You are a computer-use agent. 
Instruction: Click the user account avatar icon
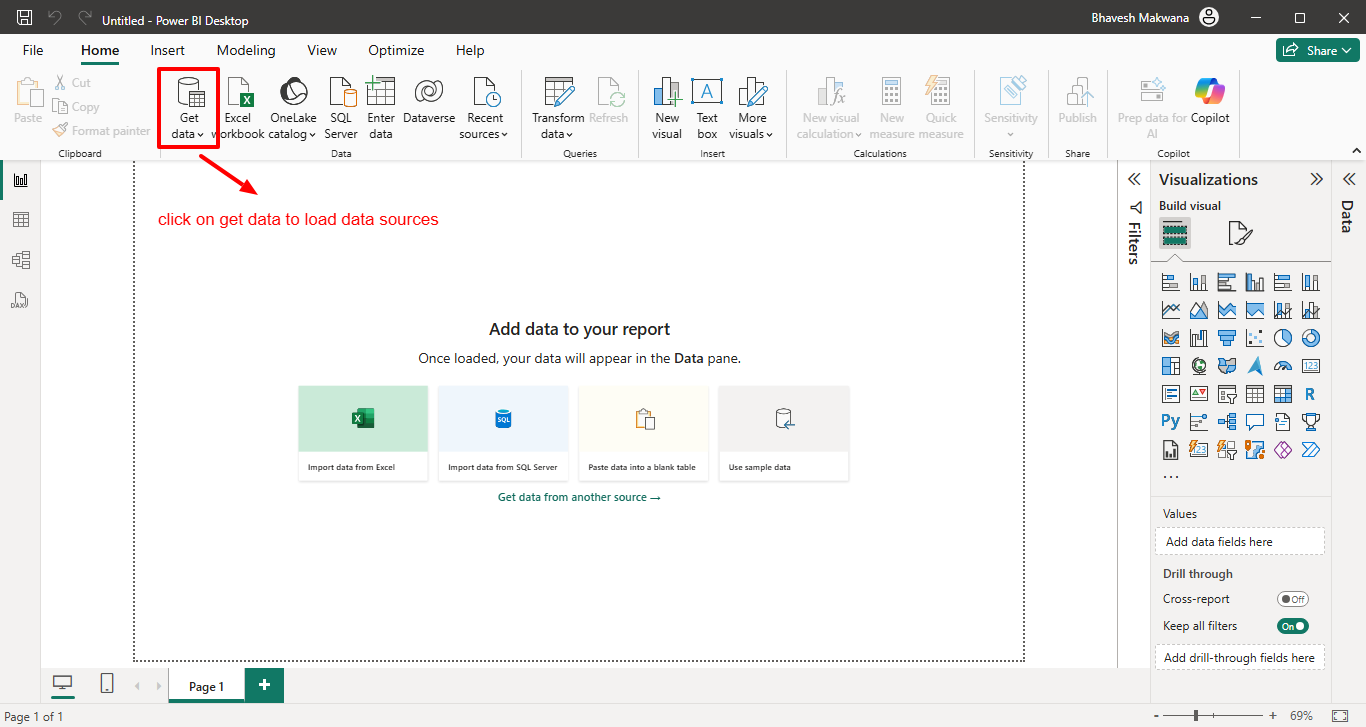point(1210,17)
